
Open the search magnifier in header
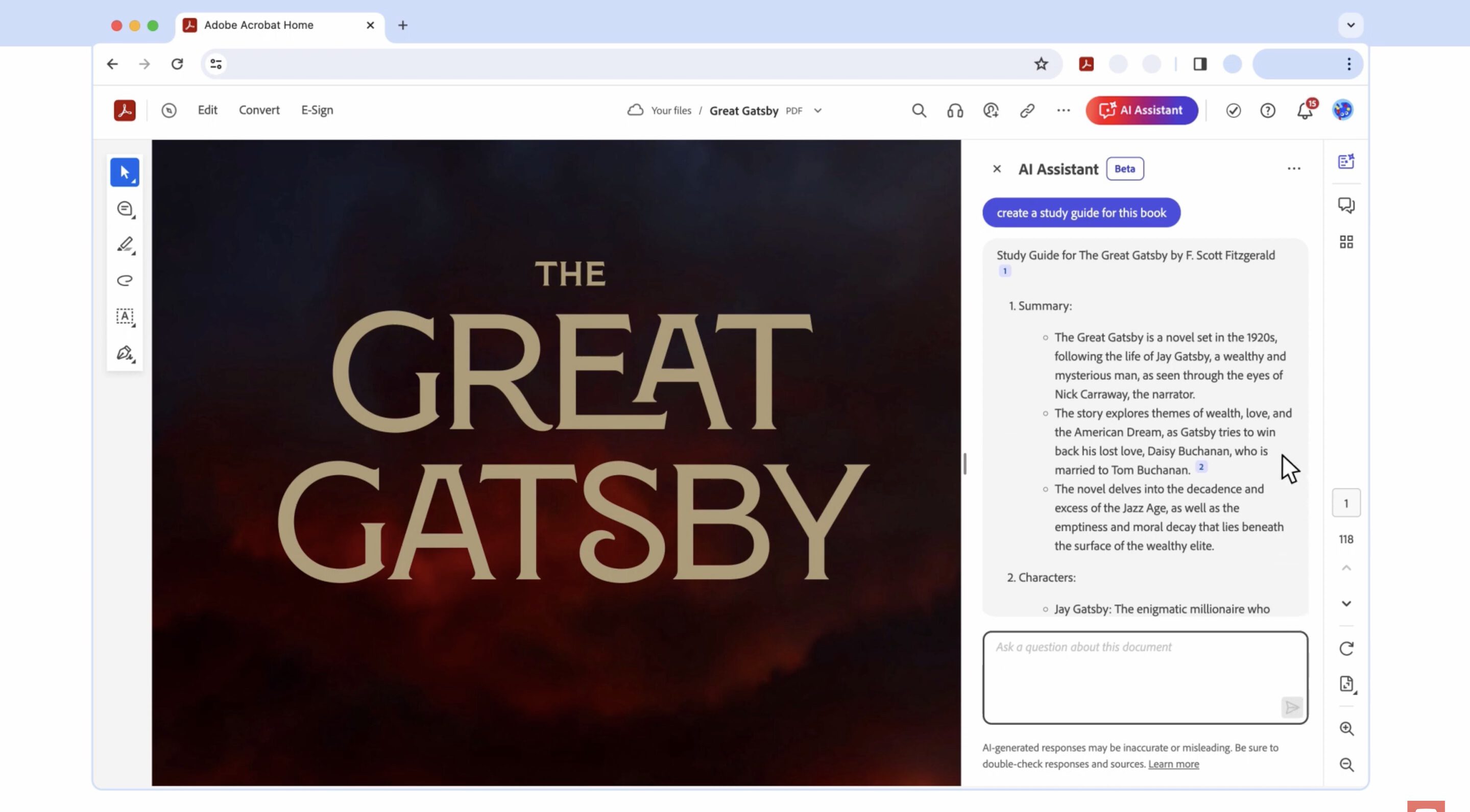(919, 110)
